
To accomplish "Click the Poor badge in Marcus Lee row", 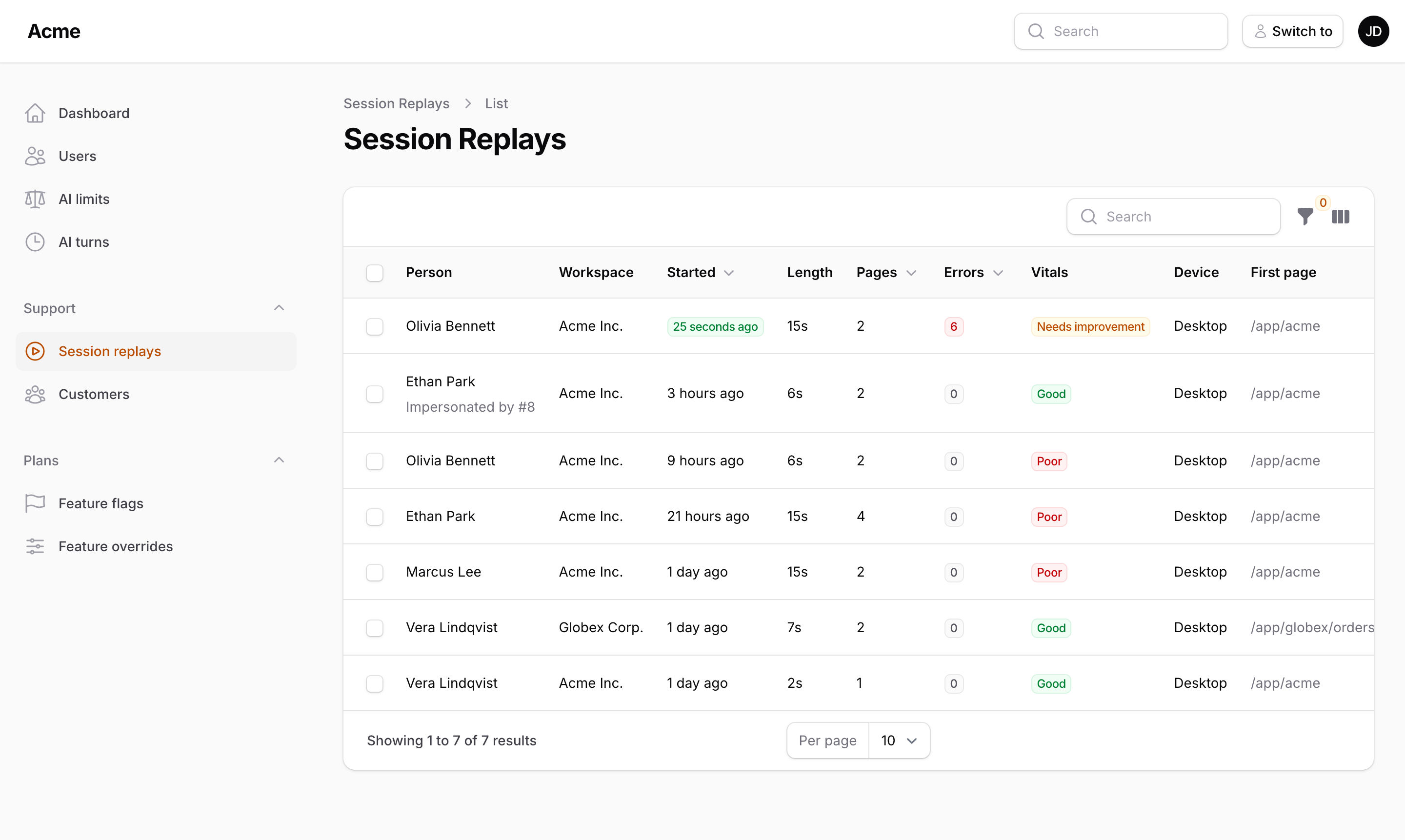I will (1049, 572).
